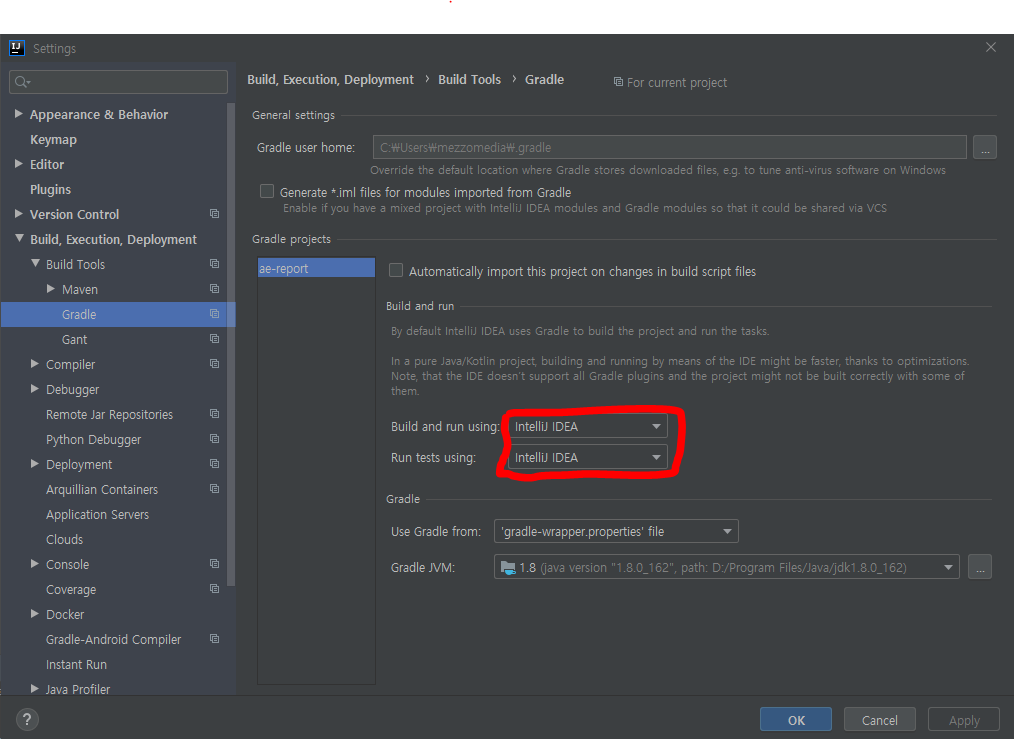Expand the Debugger node
The height and width of the screenshot is (739, 1014).
point(35,389)
